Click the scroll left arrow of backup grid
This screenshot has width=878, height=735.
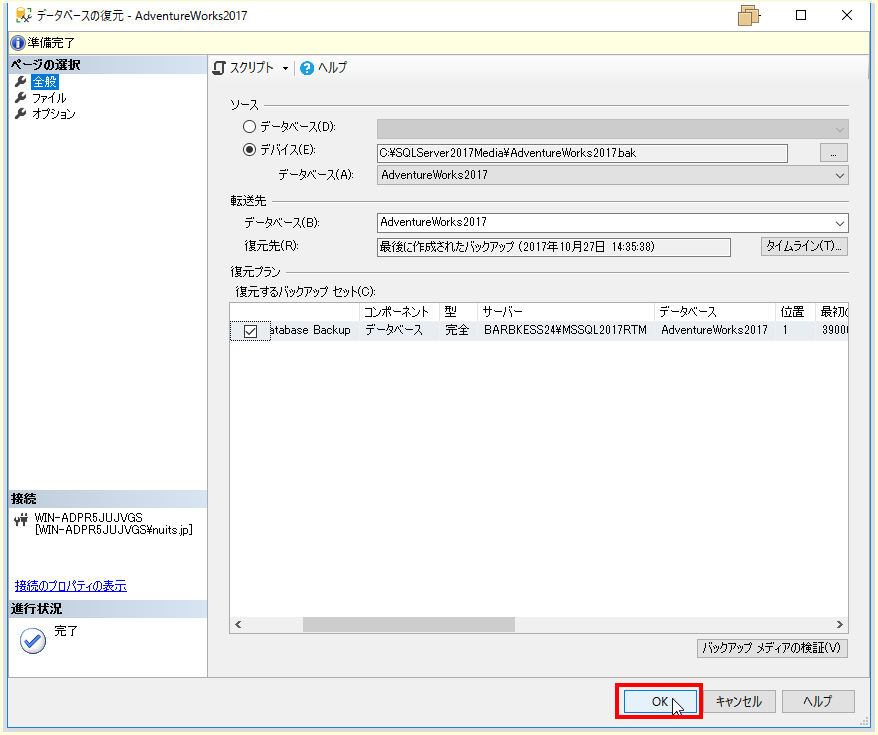(238, 625)
